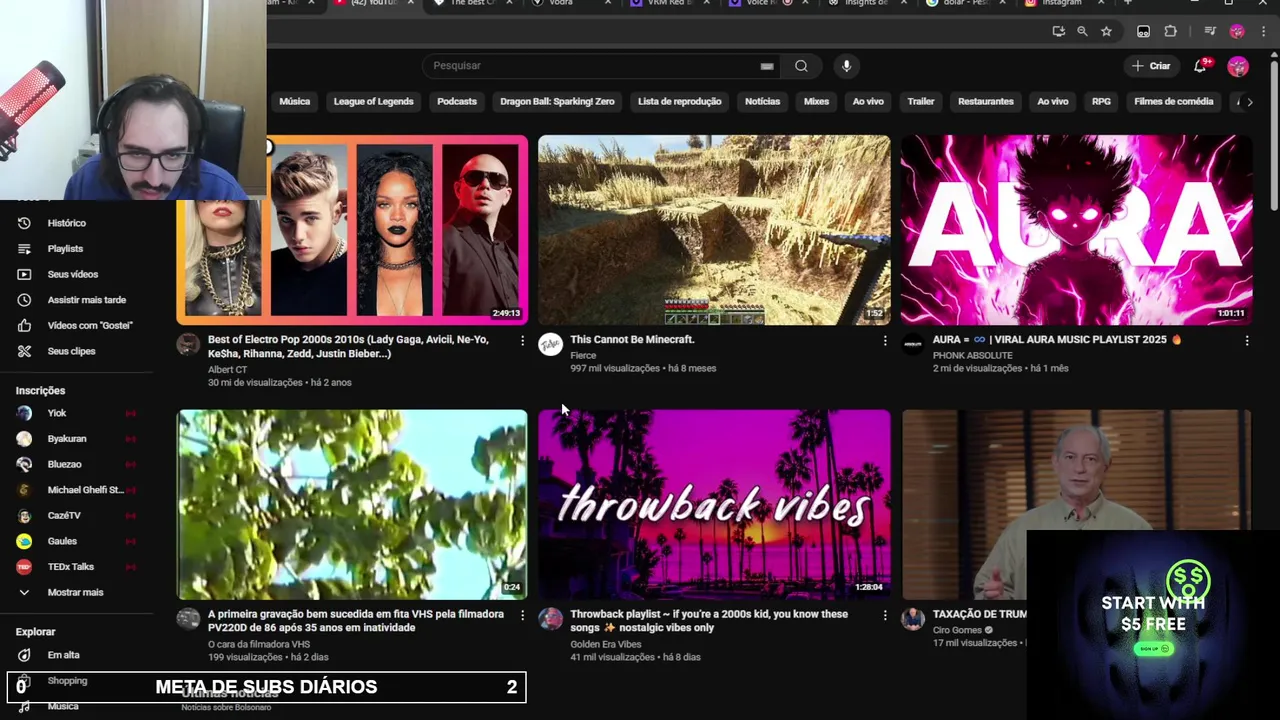Open the browser zoom magnifier icon
This screenshot has width=1280, height=720.
[1082, 32]
